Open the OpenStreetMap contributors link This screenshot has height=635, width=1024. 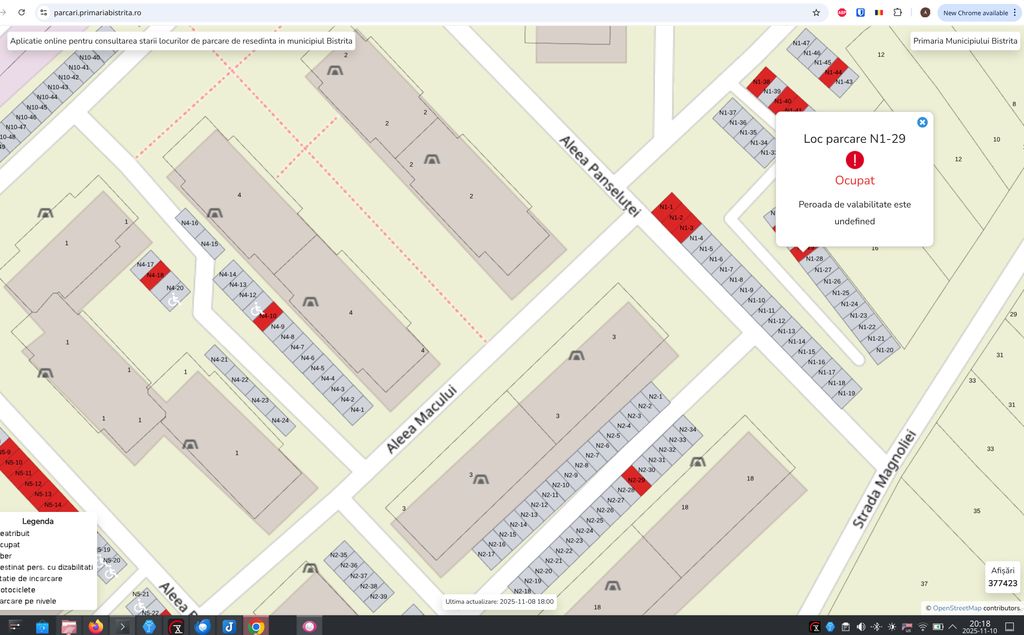click(956, 608)
